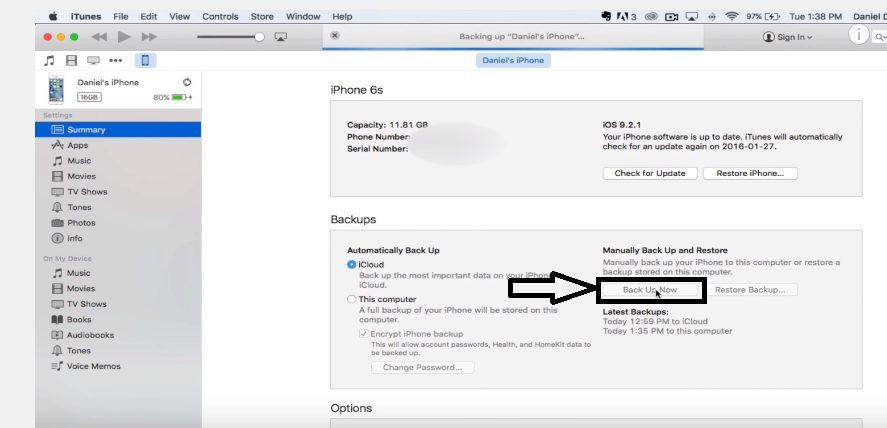Screen dimensions: 887x428
Task: Click the play button
Action: pos(124,37)
